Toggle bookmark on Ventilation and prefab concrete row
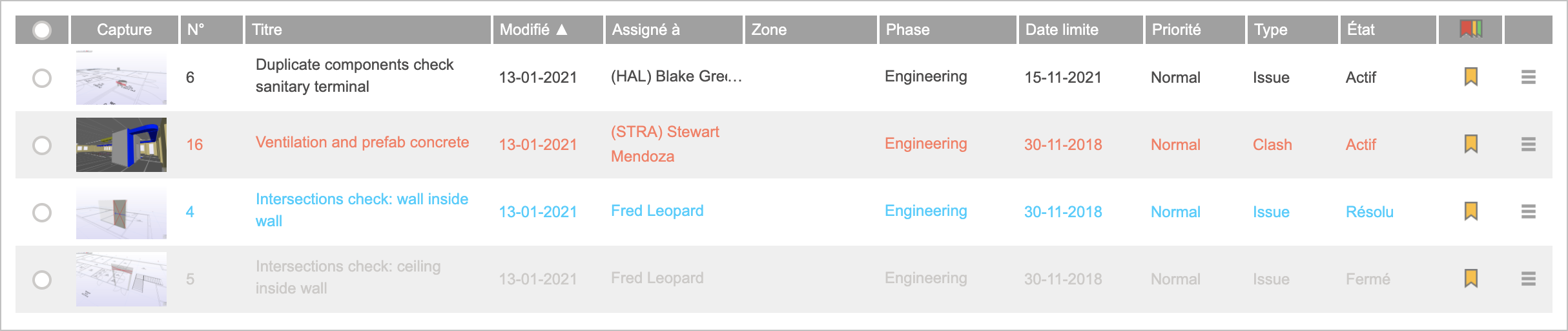Viewport: 1568px width, 331px height. [1470, 144]
